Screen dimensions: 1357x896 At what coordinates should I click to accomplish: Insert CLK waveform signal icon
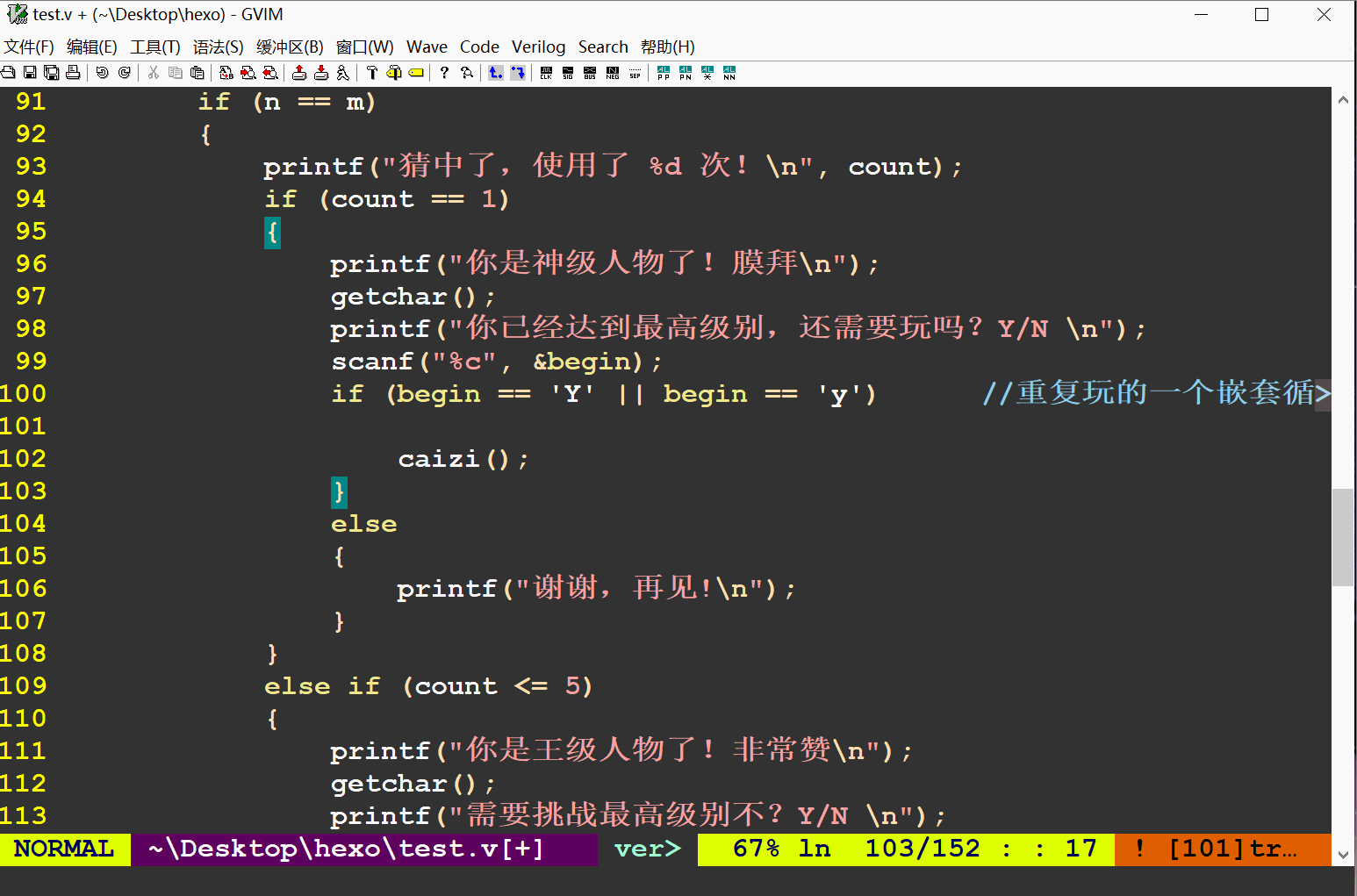coord(546,73)
